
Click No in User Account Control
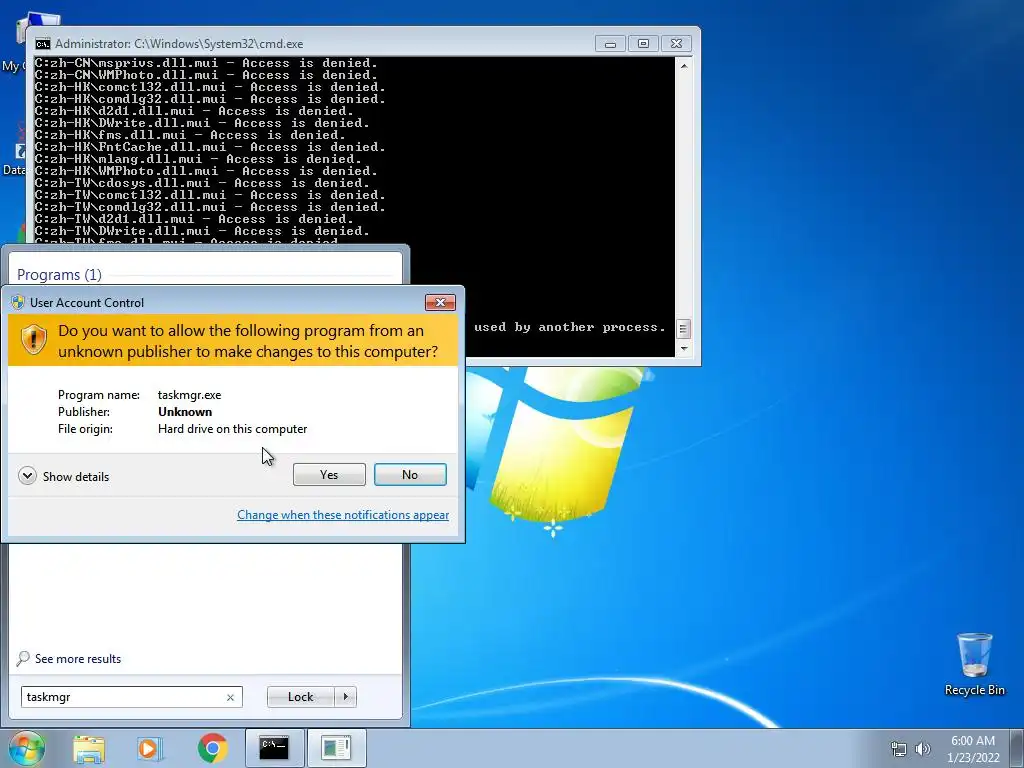410,475
